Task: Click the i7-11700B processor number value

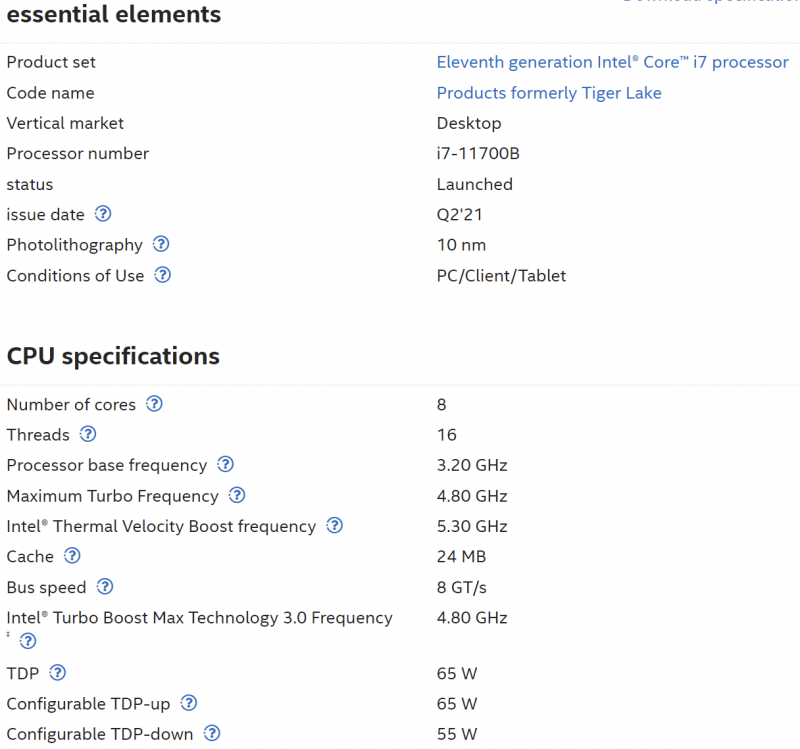Action: click(478, 153)
